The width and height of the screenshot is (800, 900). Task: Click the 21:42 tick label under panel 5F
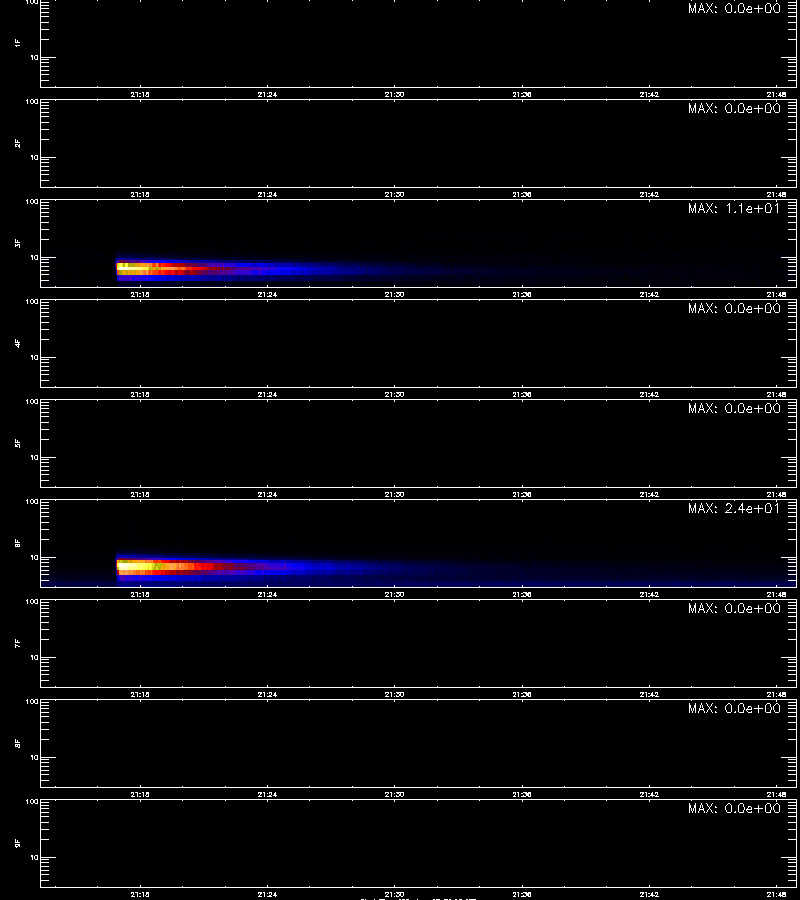(649, 494)
